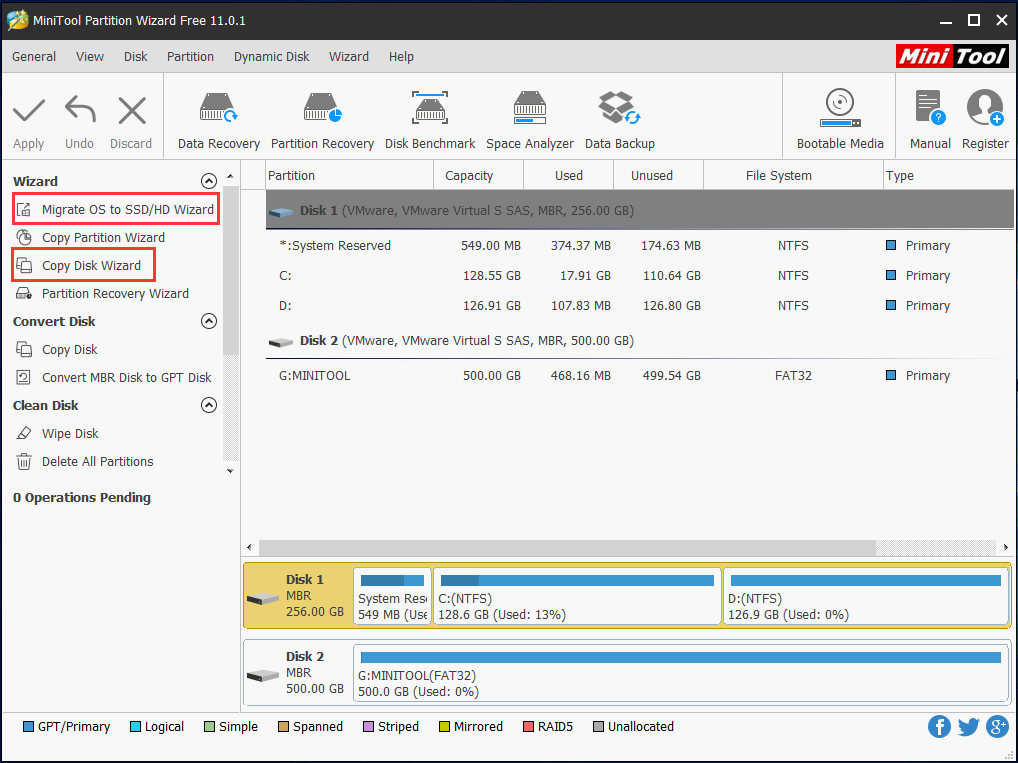The width and height of the screenshot is (1018, 763).
Task: Click the Register user icon
Action: coord(985,108)
